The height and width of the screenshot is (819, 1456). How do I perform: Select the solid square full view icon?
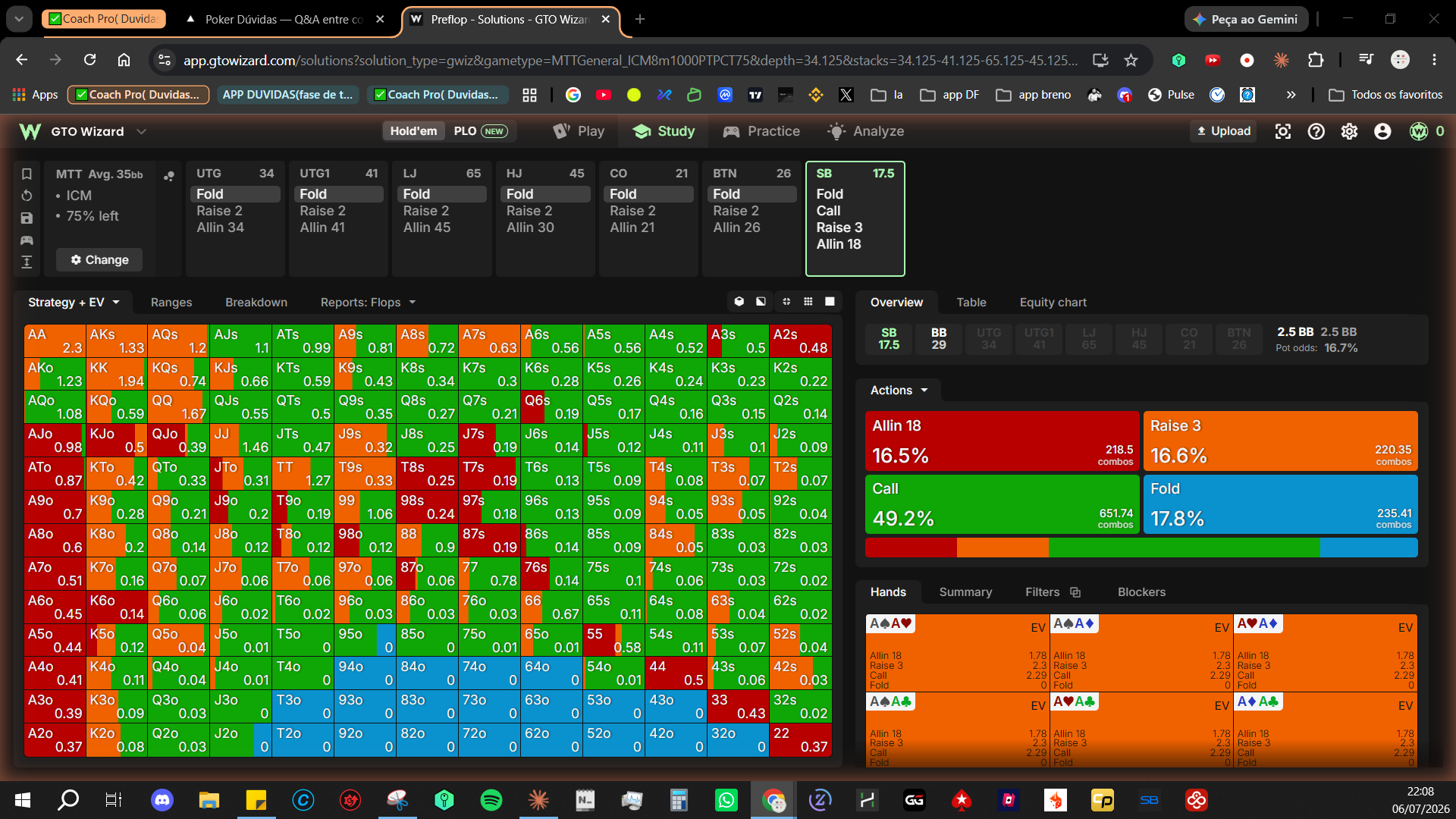(830, 302)
